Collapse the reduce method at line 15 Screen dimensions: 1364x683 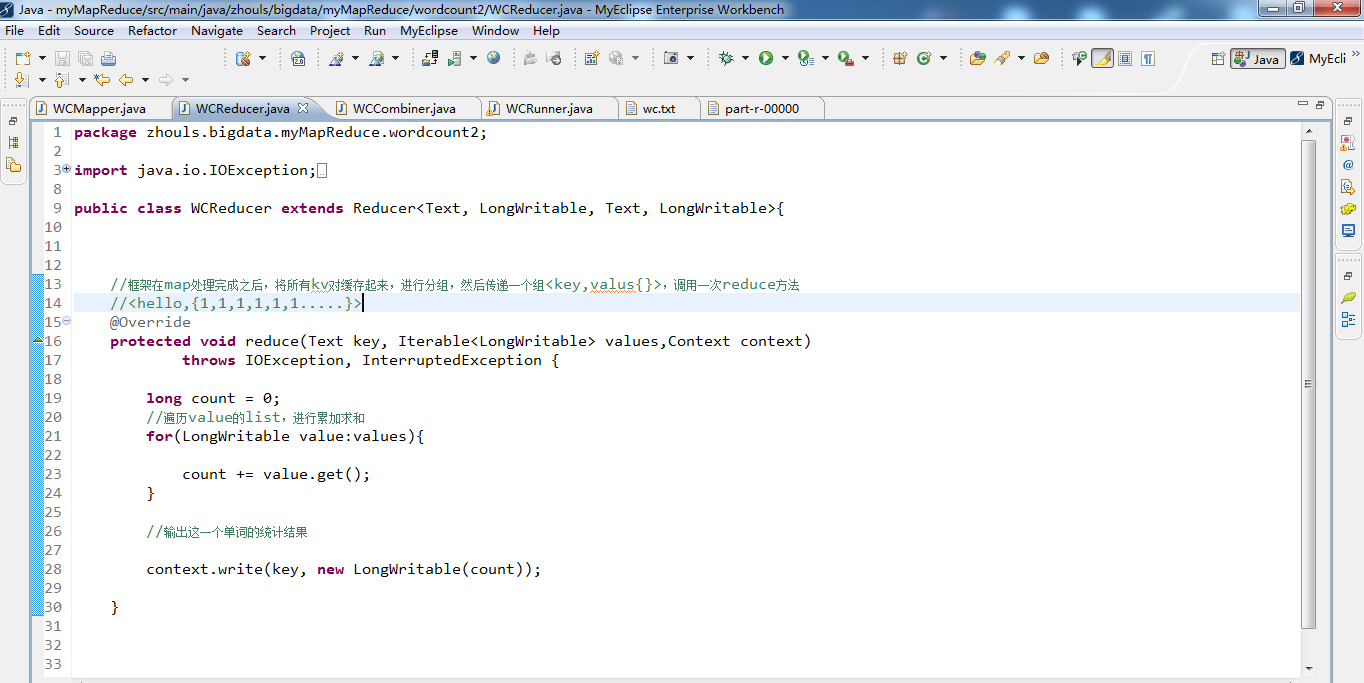66,321
